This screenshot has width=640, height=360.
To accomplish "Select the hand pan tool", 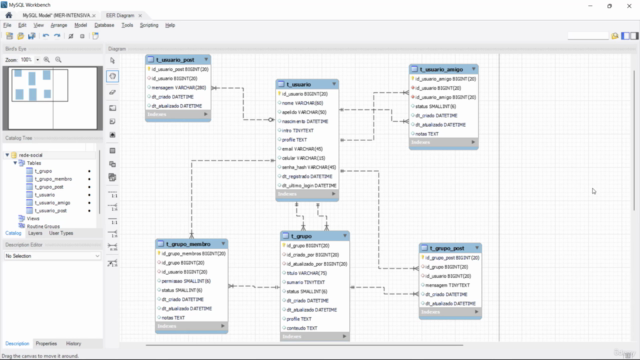I will 113,76.
